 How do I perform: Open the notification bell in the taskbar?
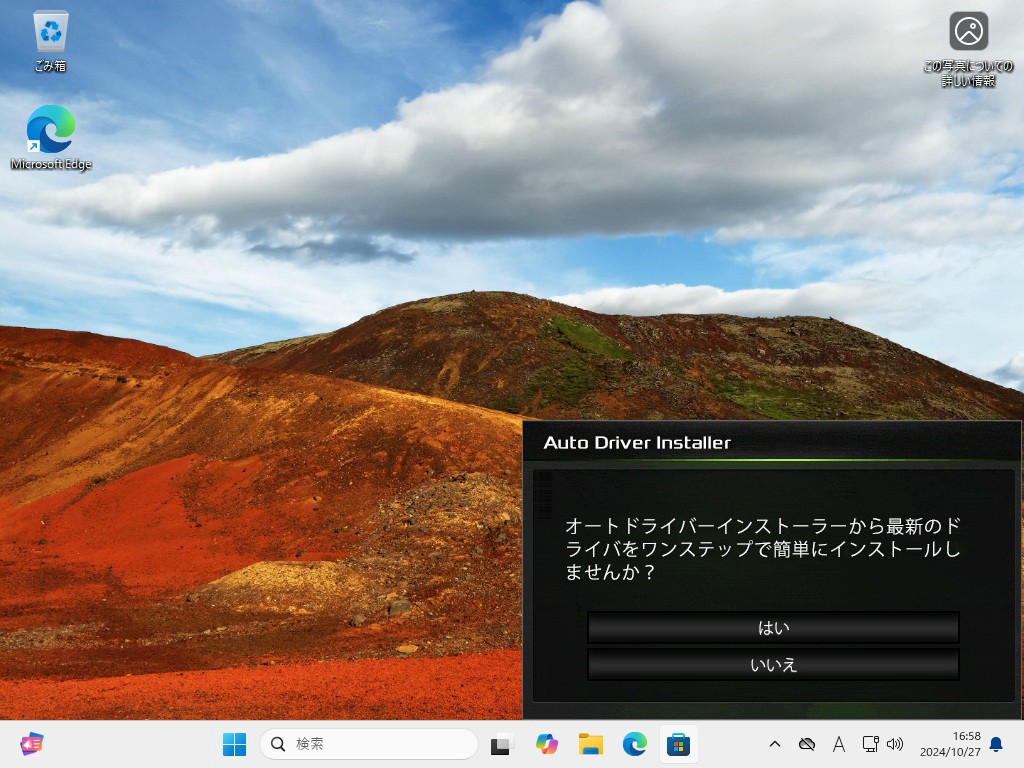pyautogui.click(x=996, y=744)
